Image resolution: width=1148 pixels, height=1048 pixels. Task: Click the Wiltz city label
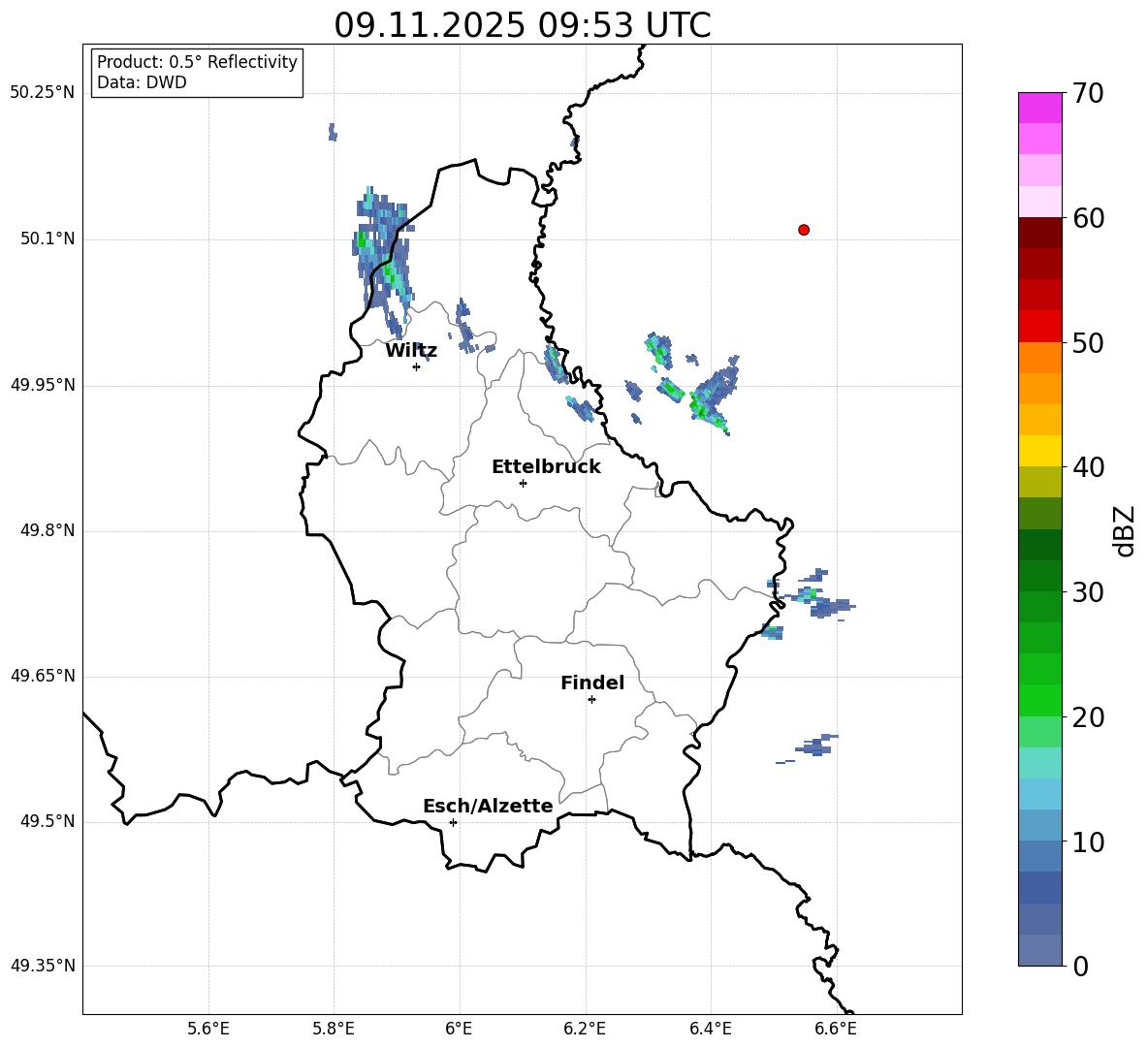pos(411,351)
